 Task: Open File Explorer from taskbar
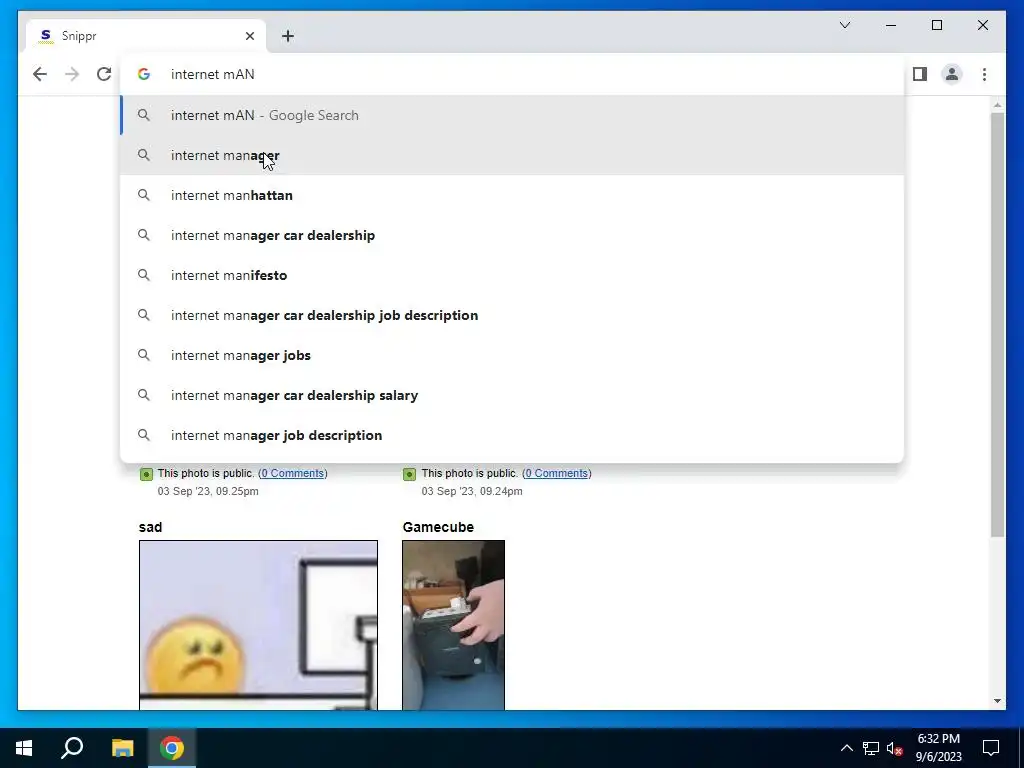122,748
